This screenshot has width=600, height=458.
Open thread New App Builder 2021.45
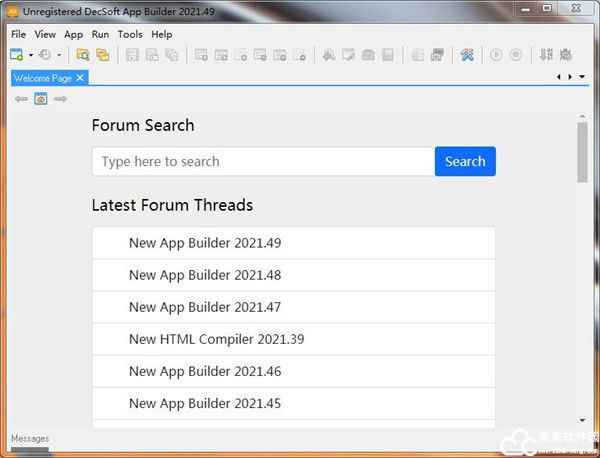coord(293,404)
